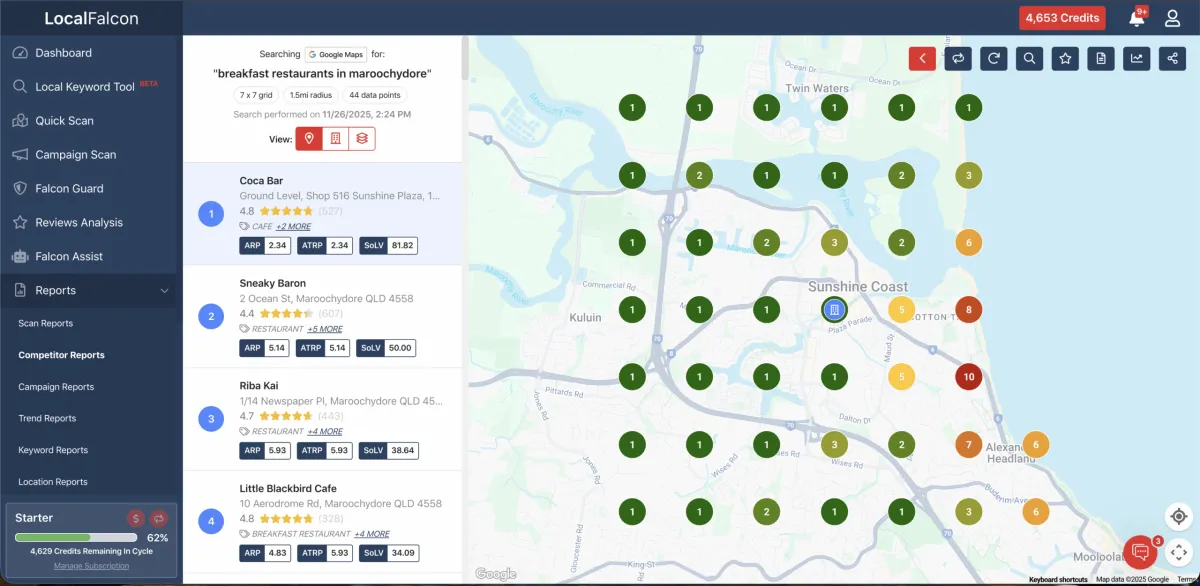The width and height of the screenshot is (1200, 586).
Task: Expand '+2 MORE' categories for Coca Bar
Action: coord(295,227)
